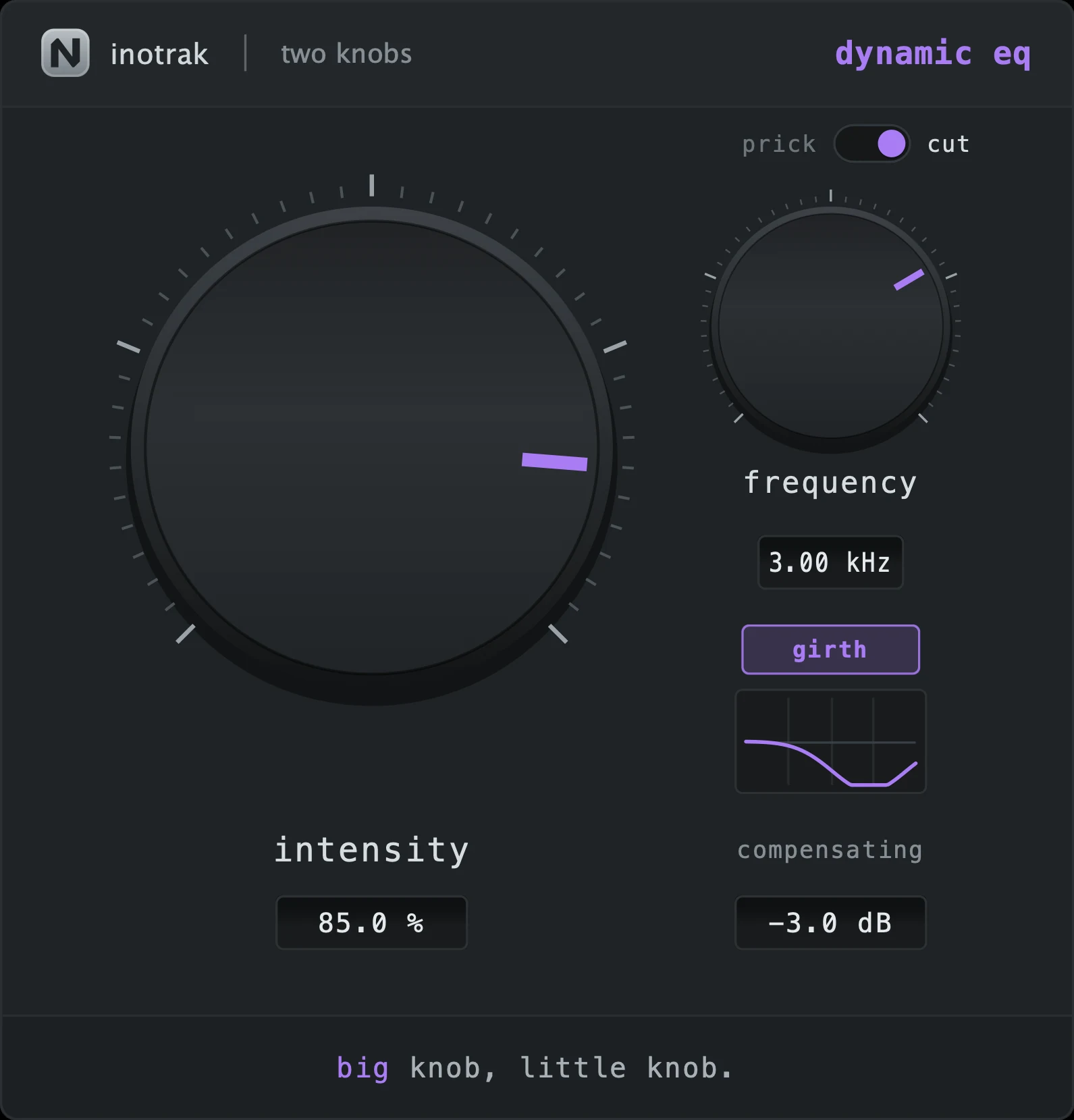The height and width of the screenshot is (1120, 1074).
Task: Click the 'big knob, little knob.' tagline
Action: click(x=535, y=1068)
